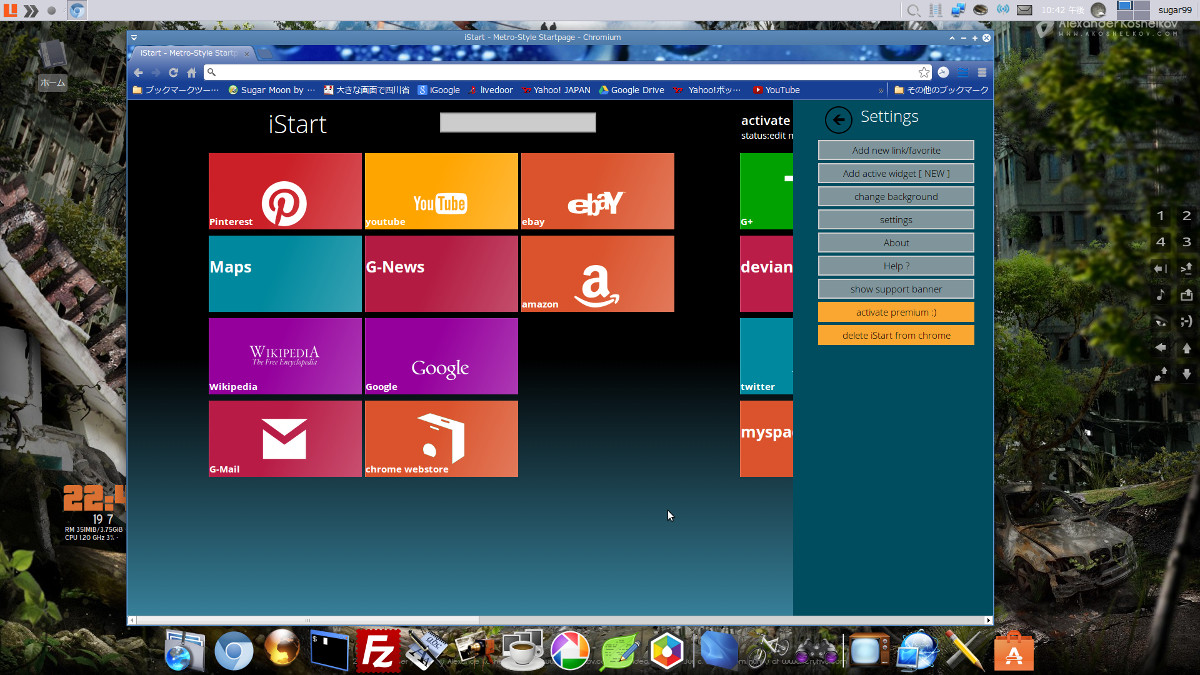Launch FileZilla from the dock
1200x675 pixels.
pos(378,651)
